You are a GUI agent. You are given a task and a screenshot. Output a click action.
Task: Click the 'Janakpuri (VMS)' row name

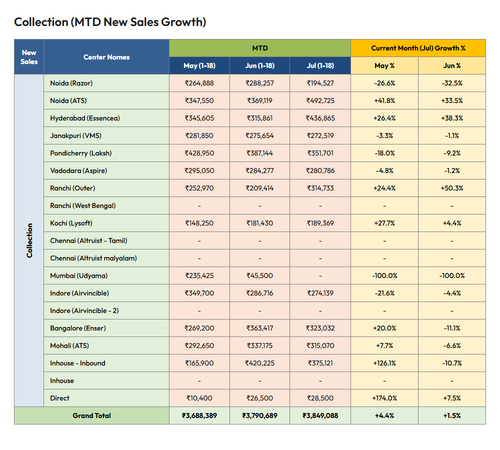[76, 136]
